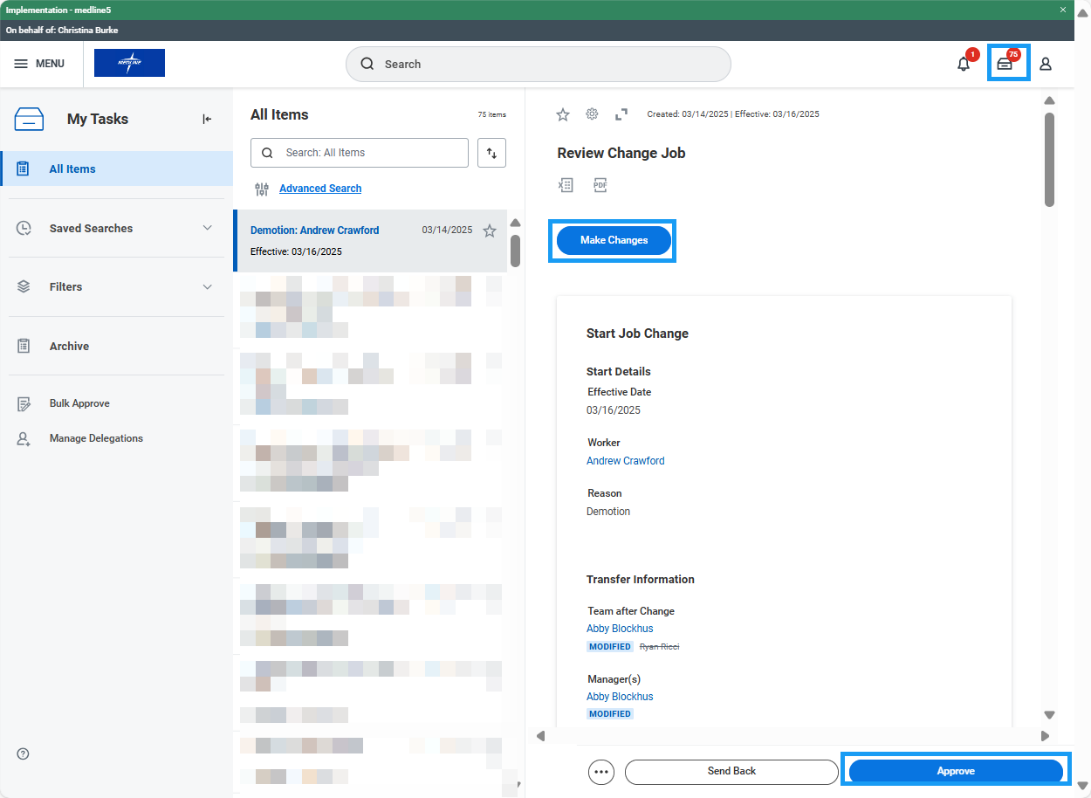Open the Advanced Search link
Viewport: 1091px width, 798px height.
click(320, 188)
